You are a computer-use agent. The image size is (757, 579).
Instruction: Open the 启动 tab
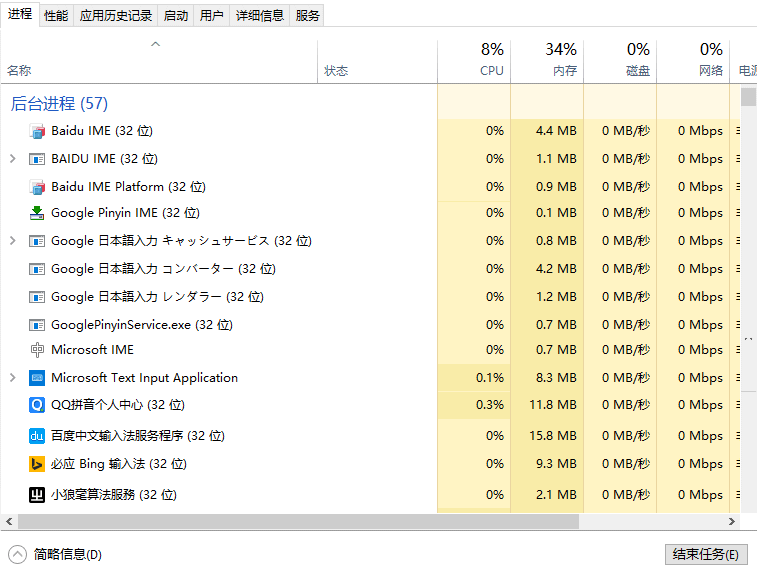(176, 15)
